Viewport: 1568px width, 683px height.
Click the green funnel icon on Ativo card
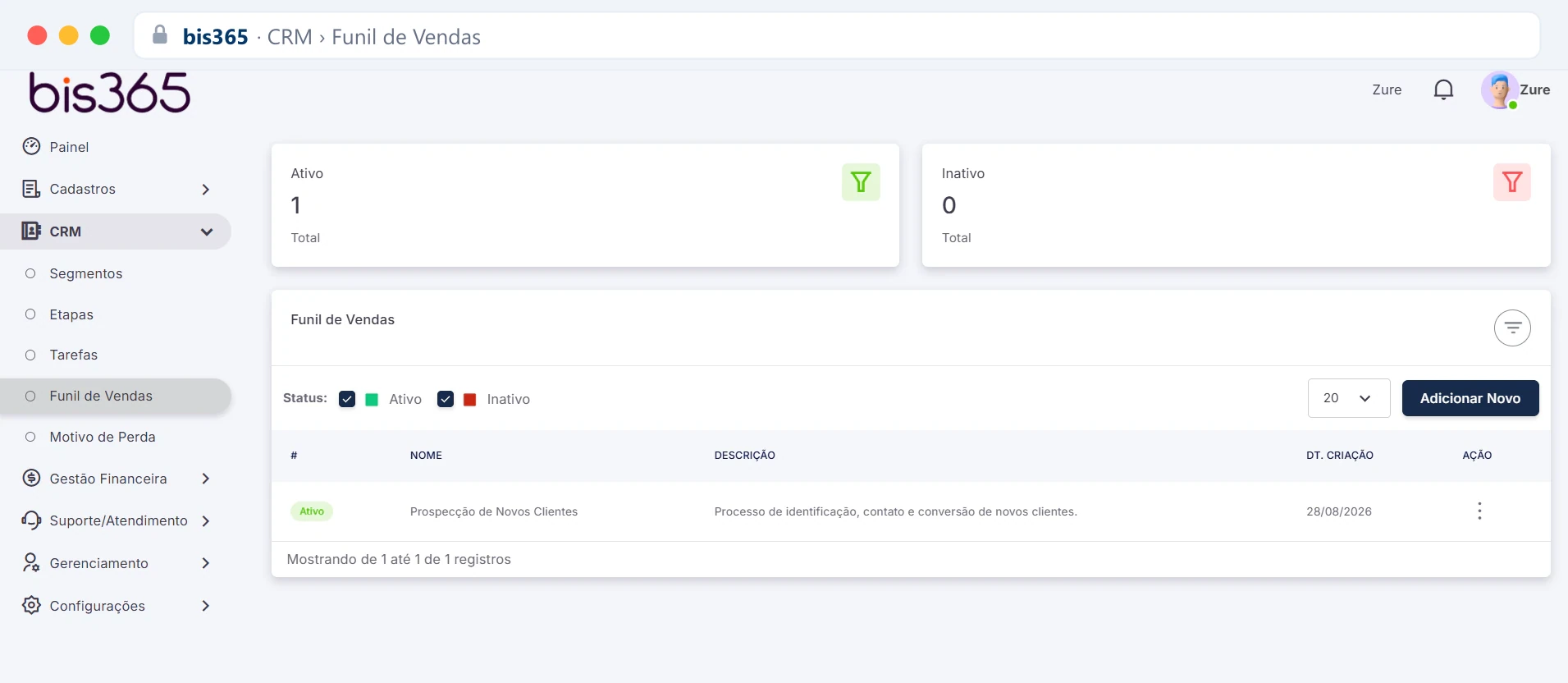861,182
